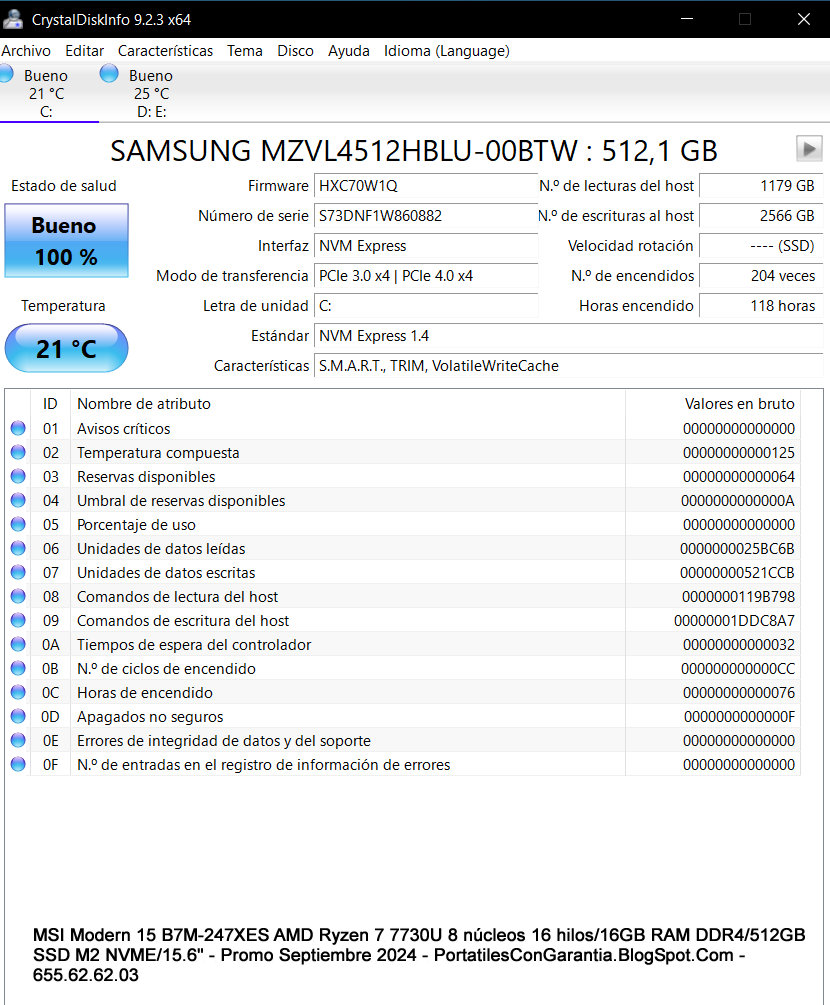830x1005 pixels.
Task: Click raw value 0000000025BC6B
Action: coord(737,549)
